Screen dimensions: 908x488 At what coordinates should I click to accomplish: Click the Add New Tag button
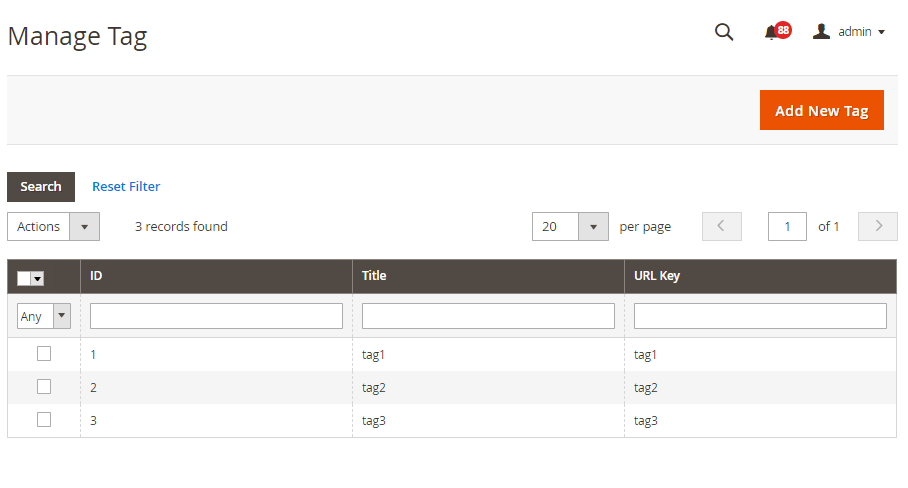822,110
